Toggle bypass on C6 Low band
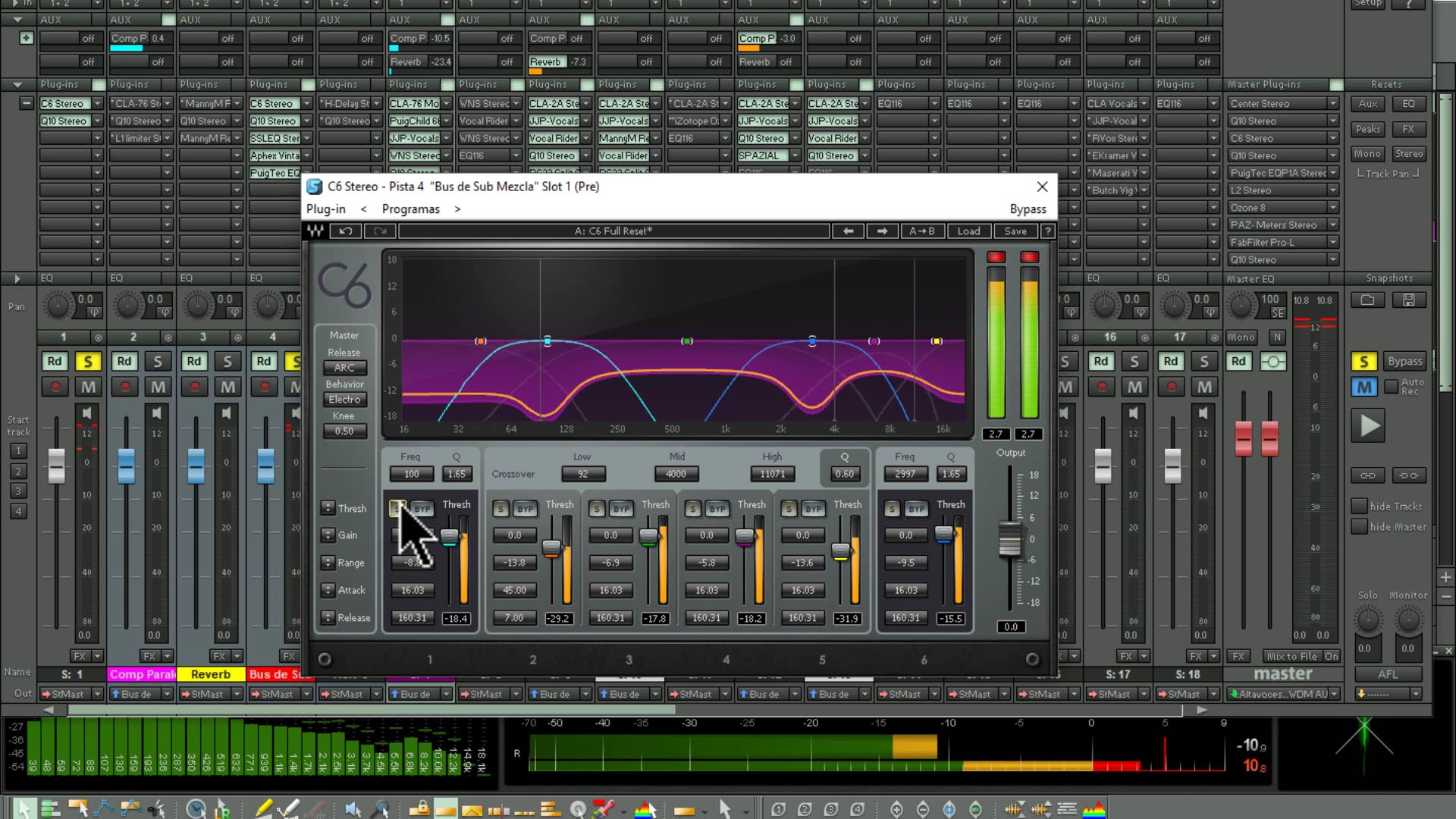This screenshot has width=1456, height=819. coord(525,509)
